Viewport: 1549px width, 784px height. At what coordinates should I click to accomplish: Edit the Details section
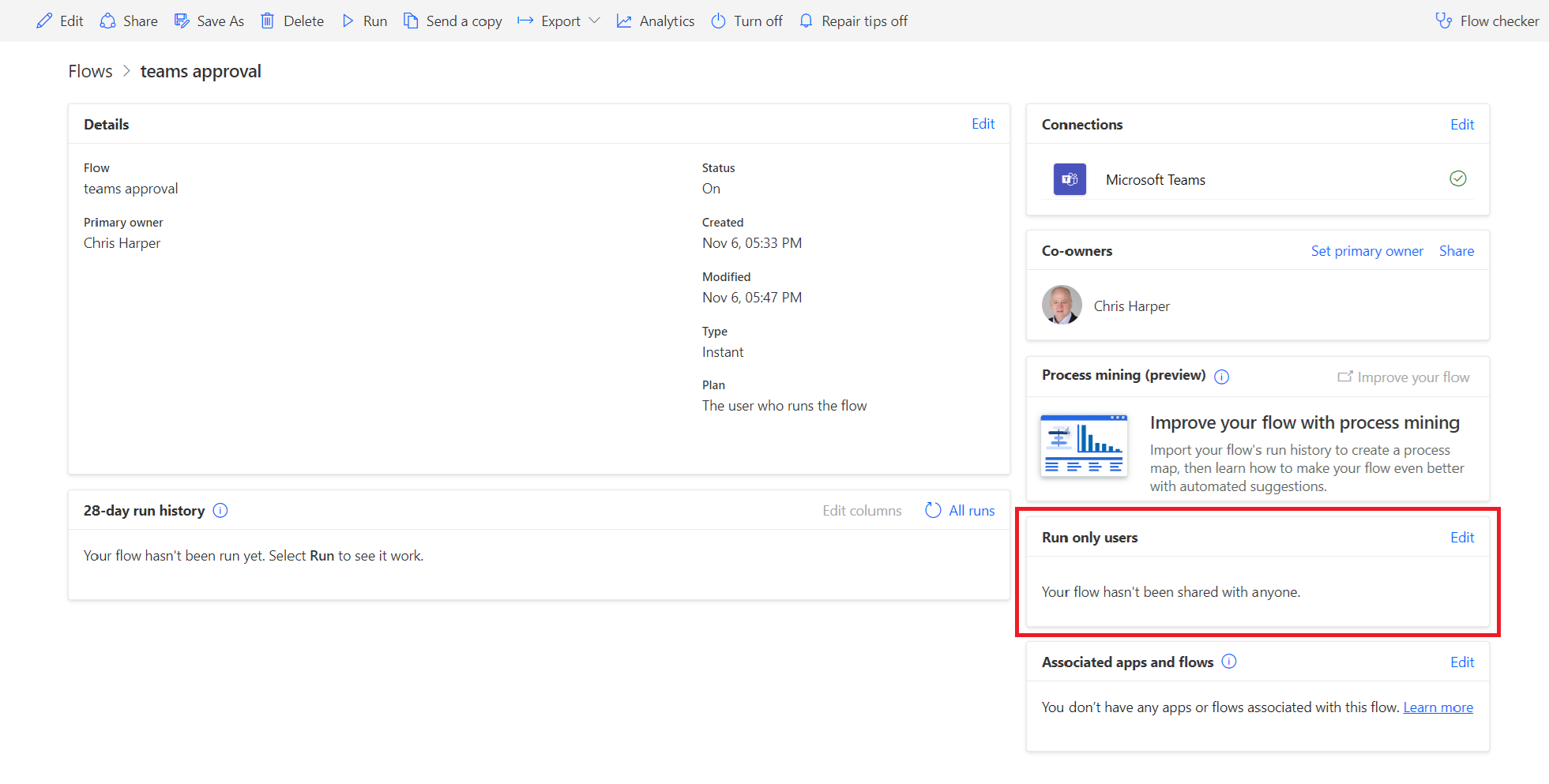click(983, 124)
